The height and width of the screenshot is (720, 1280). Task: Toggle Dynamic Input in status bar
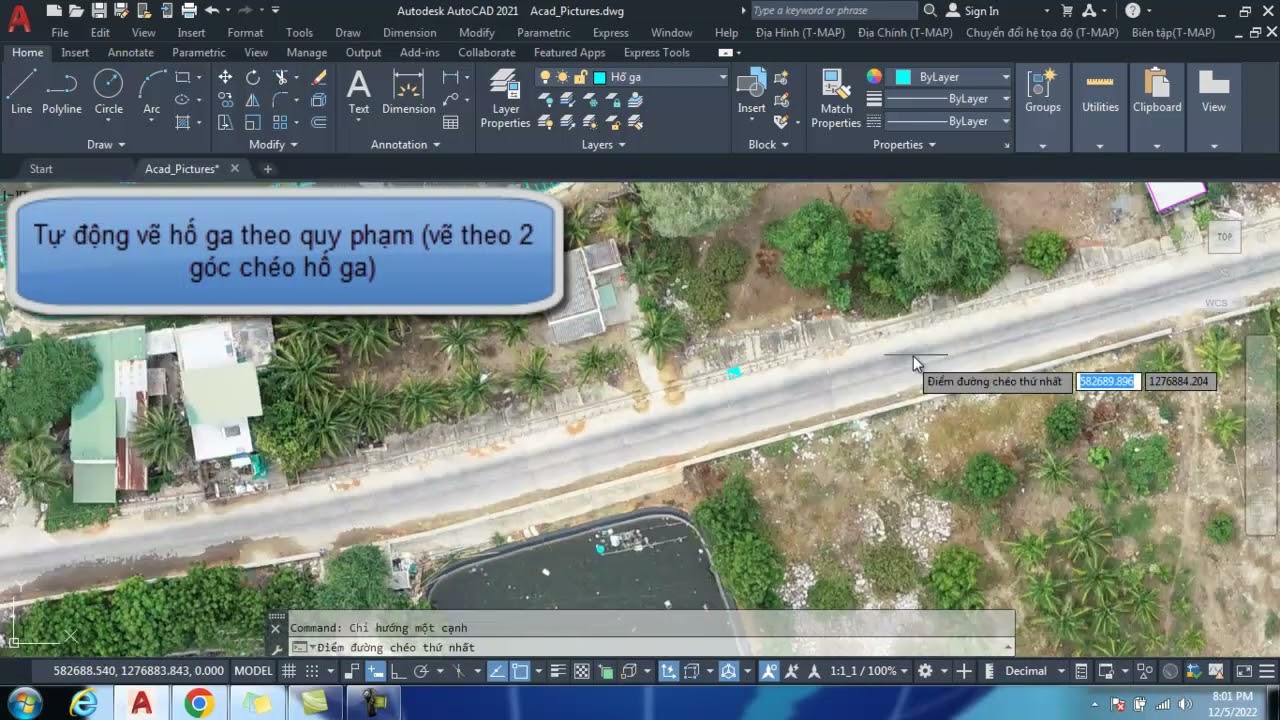[x=375, y=671]
